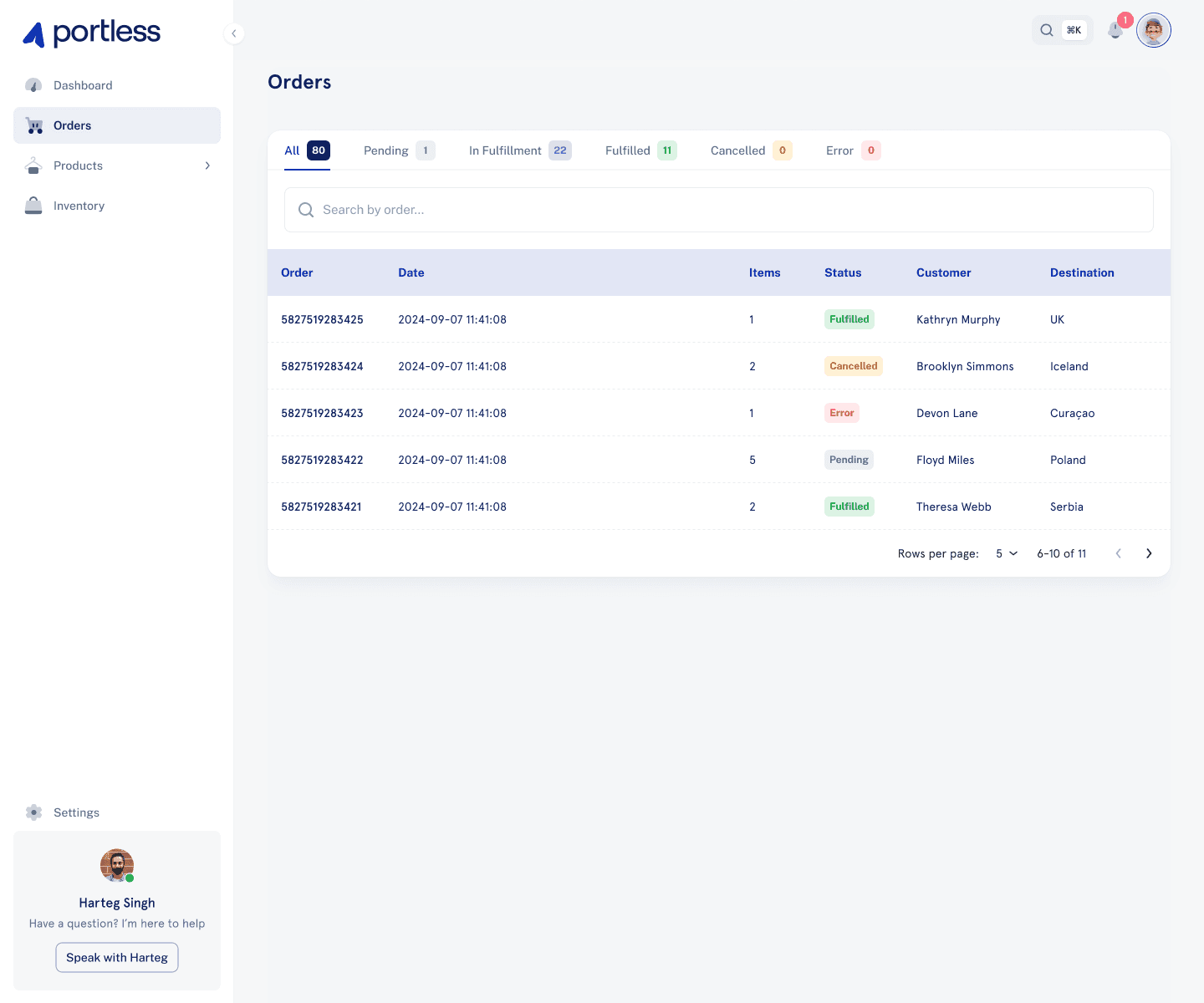Go to next page of orders
The height and width of the screenshot is (1003, 1204).
point(1149,553)
